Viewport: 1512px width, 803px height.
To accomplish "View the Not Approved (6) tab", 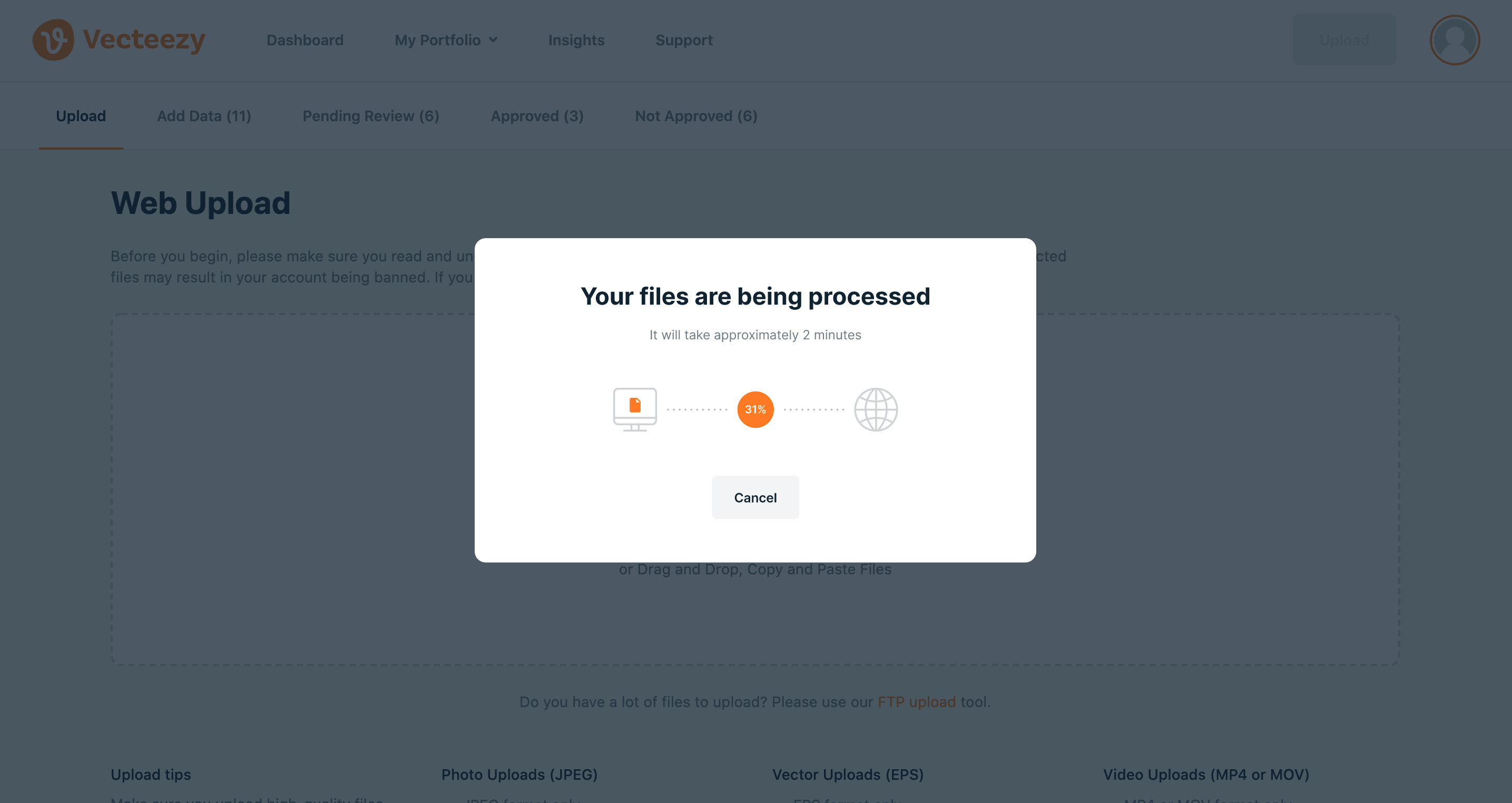I will pos(696,116).
